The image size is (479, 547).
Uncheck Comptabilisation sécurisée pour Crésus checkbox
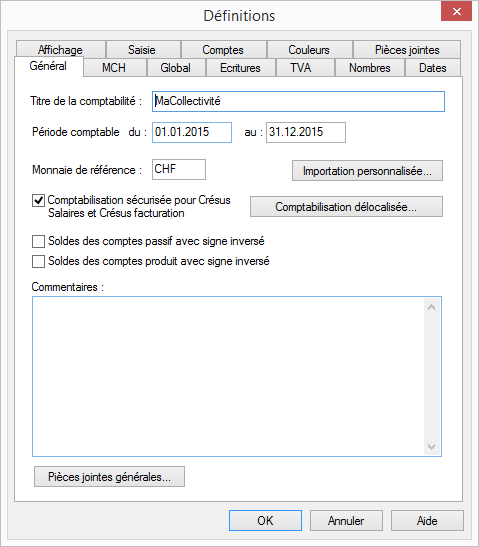click(38, 200)
